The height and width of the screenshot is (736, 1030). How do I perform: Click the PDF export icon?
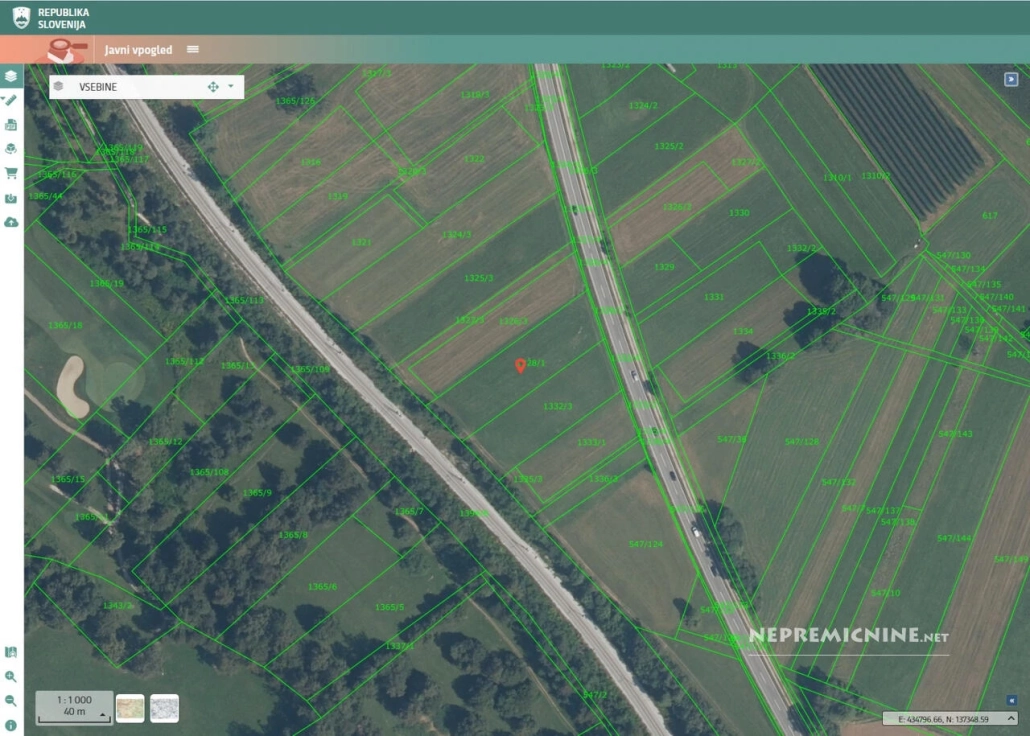click(11, 125)
